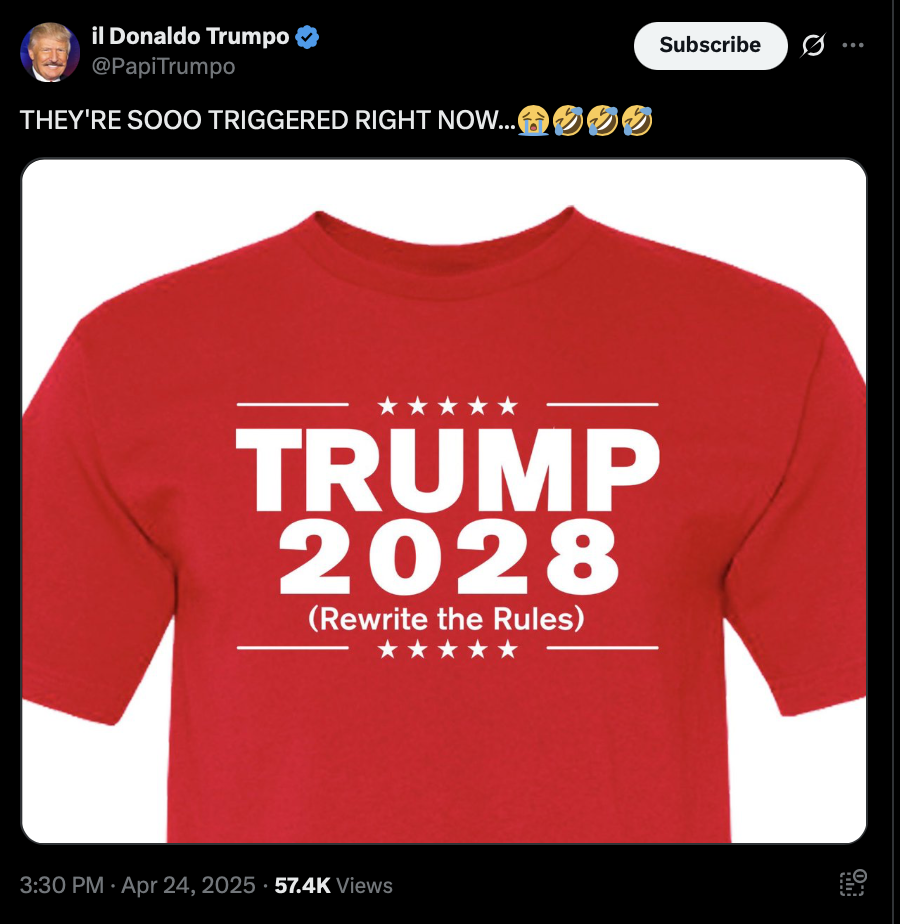
Task: Select the THEY'RE SOOO TRIGGERED post text
Action: pos(268,120)
